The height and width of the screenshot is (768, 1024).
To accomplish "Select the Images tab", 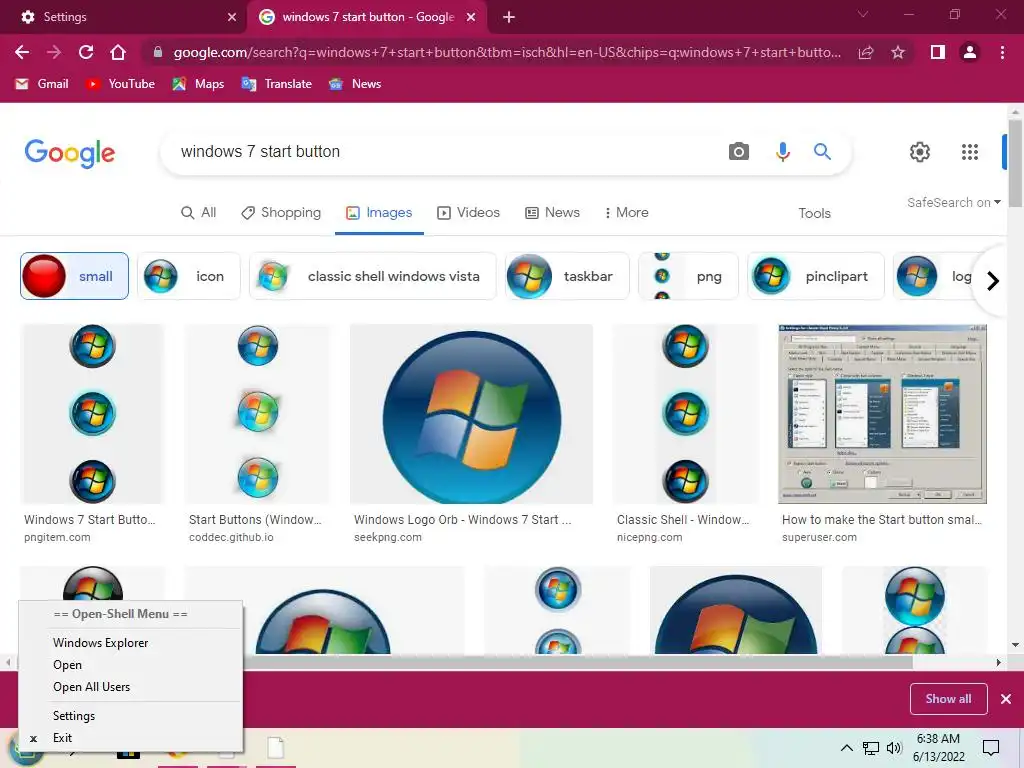I will point(379,213).
